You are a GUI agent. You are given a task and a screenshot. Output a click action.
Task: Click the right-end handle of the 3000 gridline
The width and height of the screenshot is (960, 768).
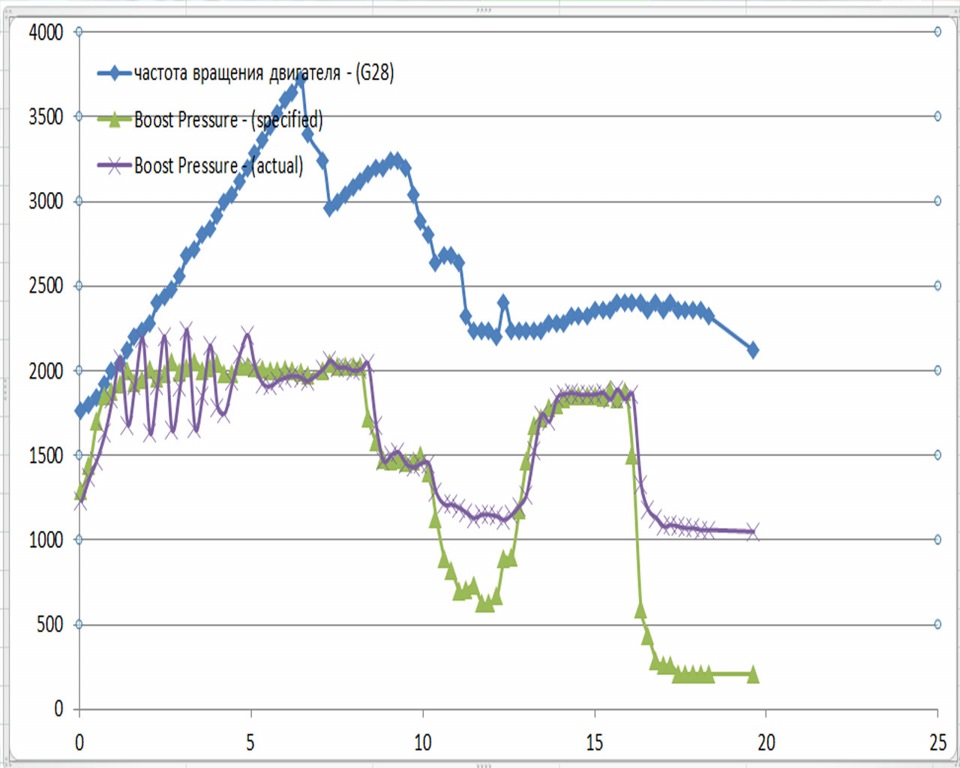pos(937,201)
